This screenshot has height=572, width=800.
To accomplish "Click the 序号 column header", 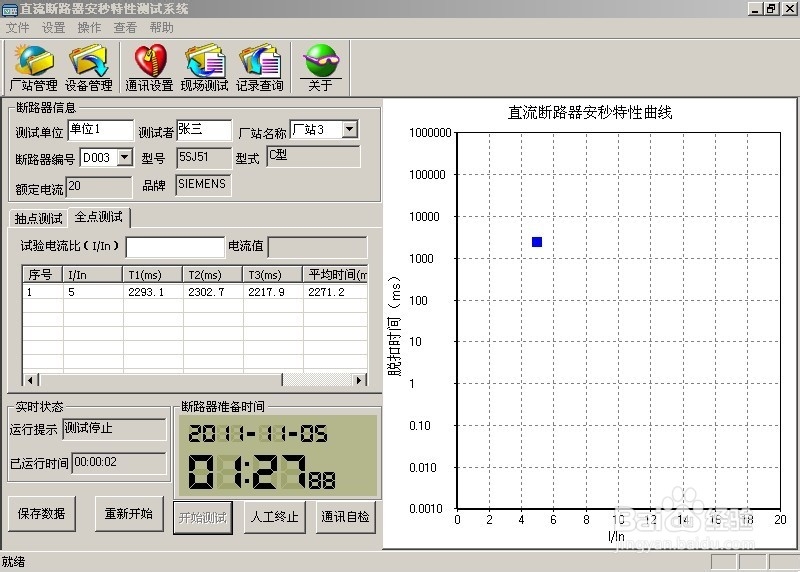I will coord(42,275).
